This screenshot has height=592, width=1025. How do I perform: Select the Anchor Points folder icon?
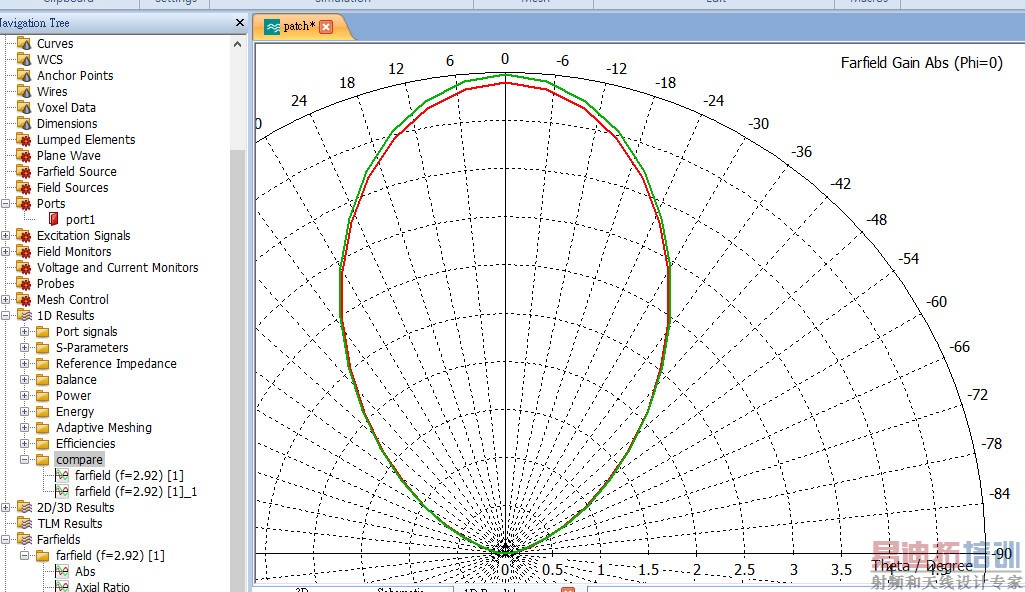[x=24, y=76]
